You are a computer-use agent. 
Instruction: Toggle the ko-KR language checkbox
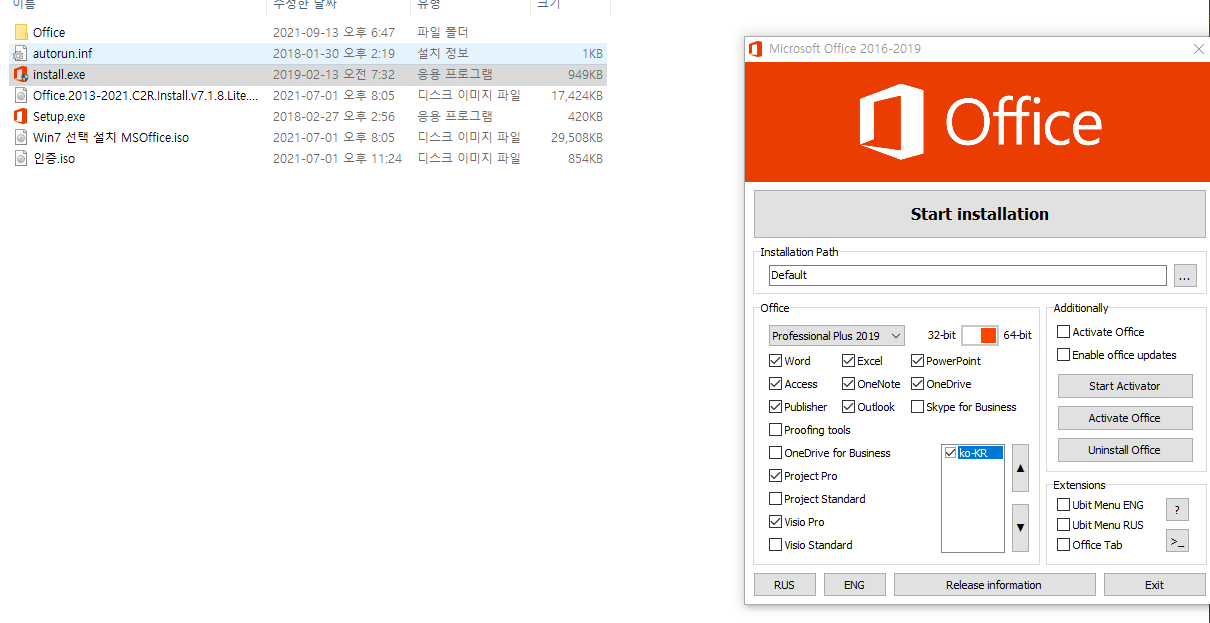tap(951, 453)
